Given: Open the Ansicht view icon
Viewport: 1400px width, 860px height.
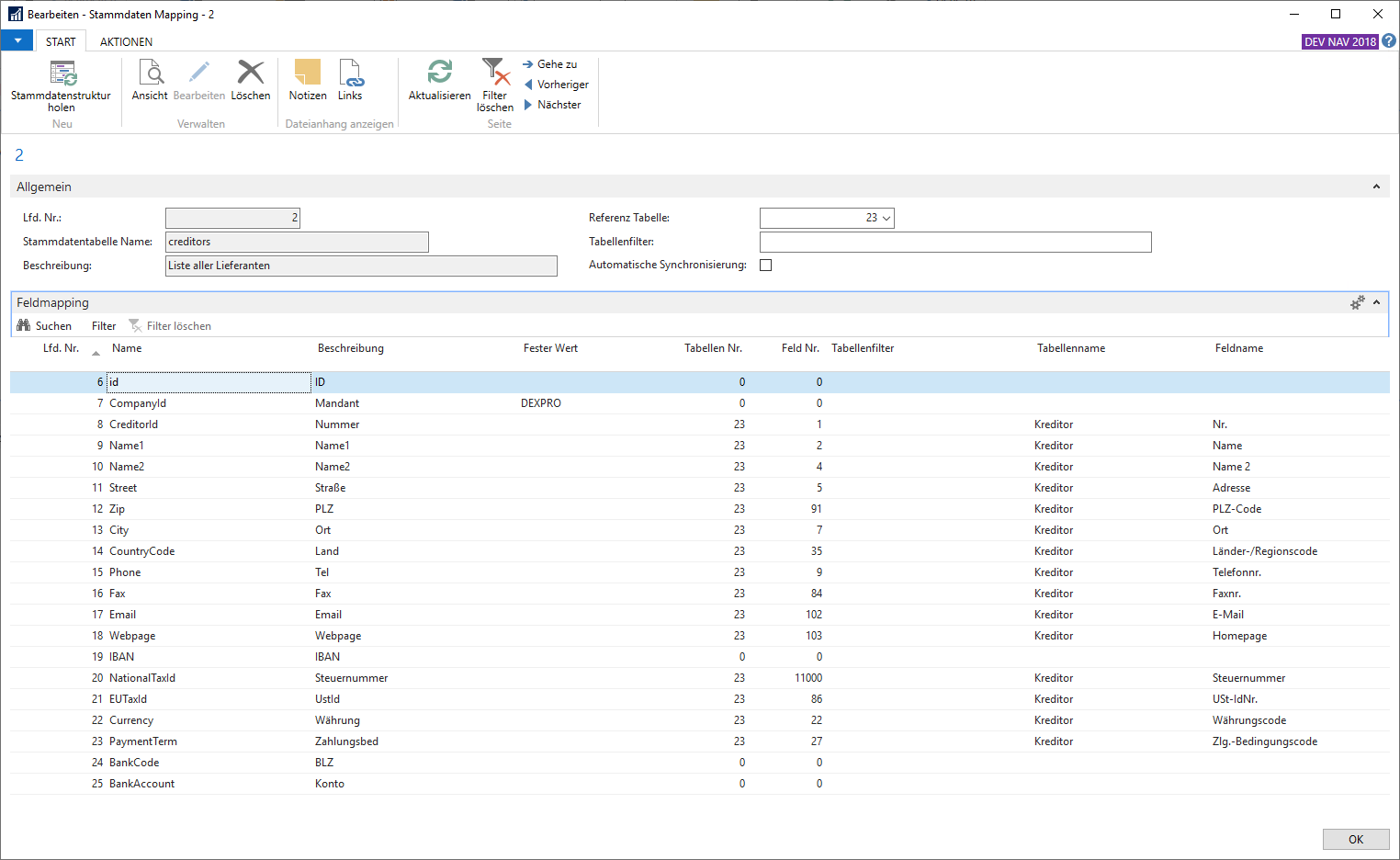Looking at the screenshot, I should pyautogui.click(x=151, y=73).
